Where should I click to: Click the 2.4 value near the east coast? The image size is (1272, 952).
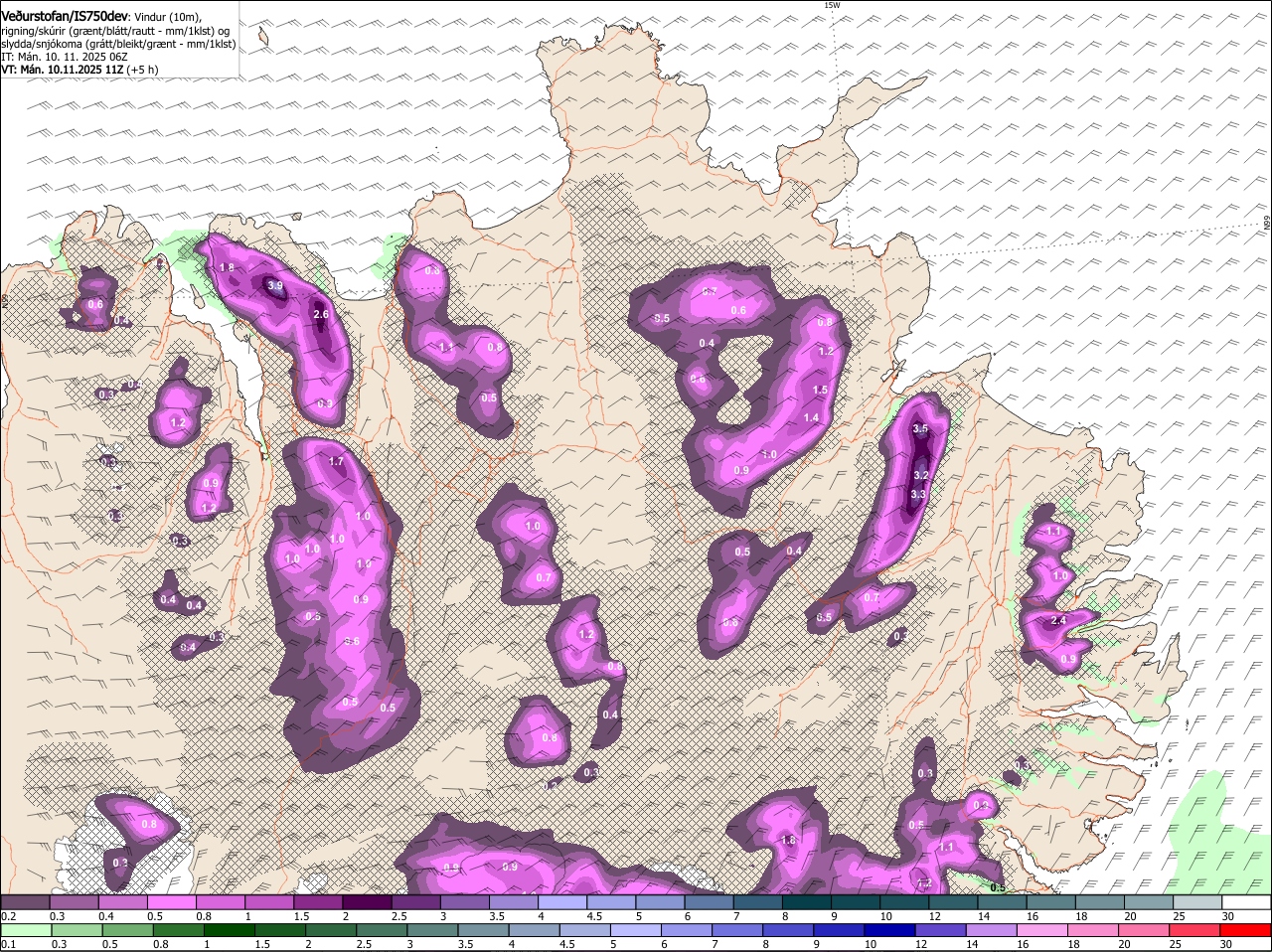pyautogui.click(x=1058, y=621)
